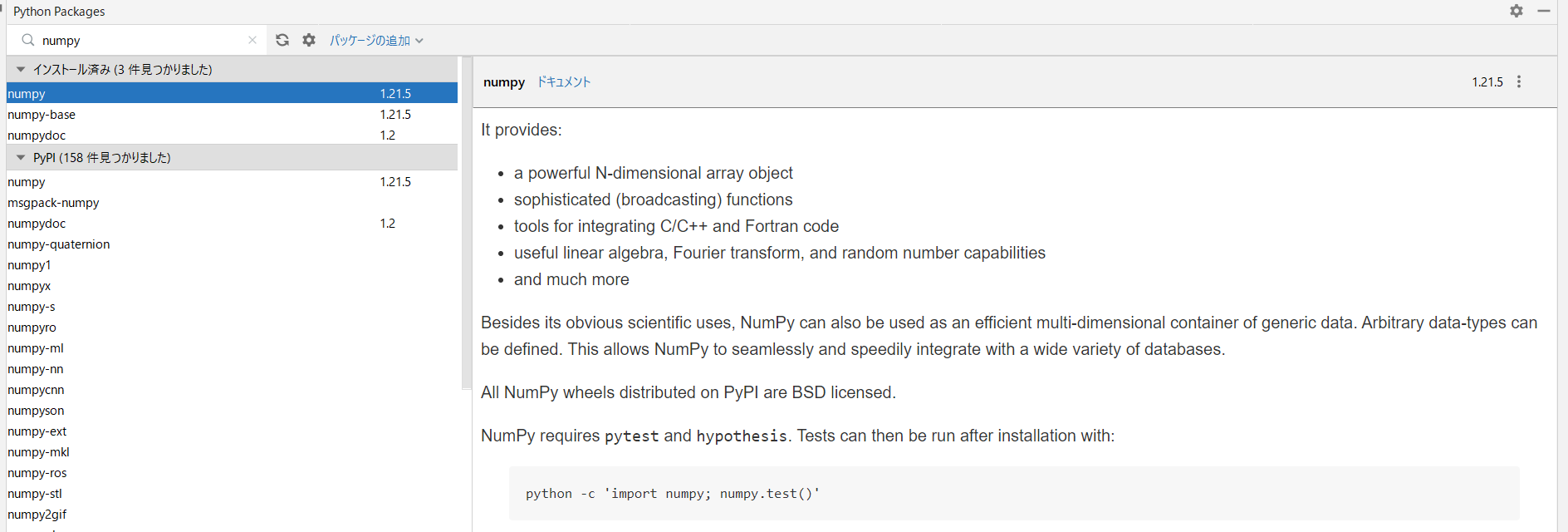Open package manager settings gear
The width and height of the screenshot is (1568, 532).
coord(309,40)
